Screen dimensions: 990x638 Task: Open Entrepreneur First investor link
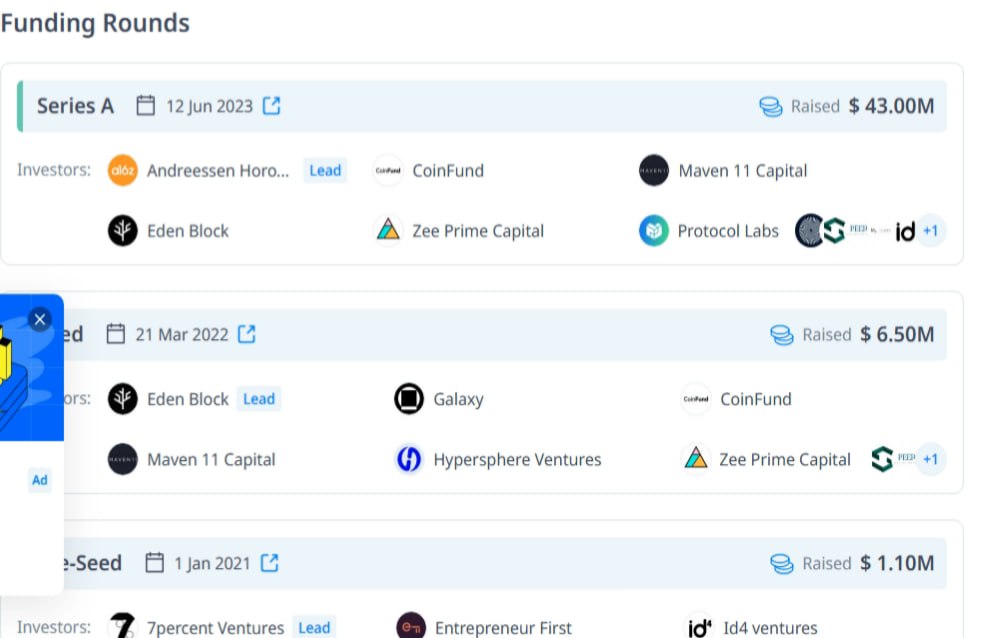coord(503,628)
